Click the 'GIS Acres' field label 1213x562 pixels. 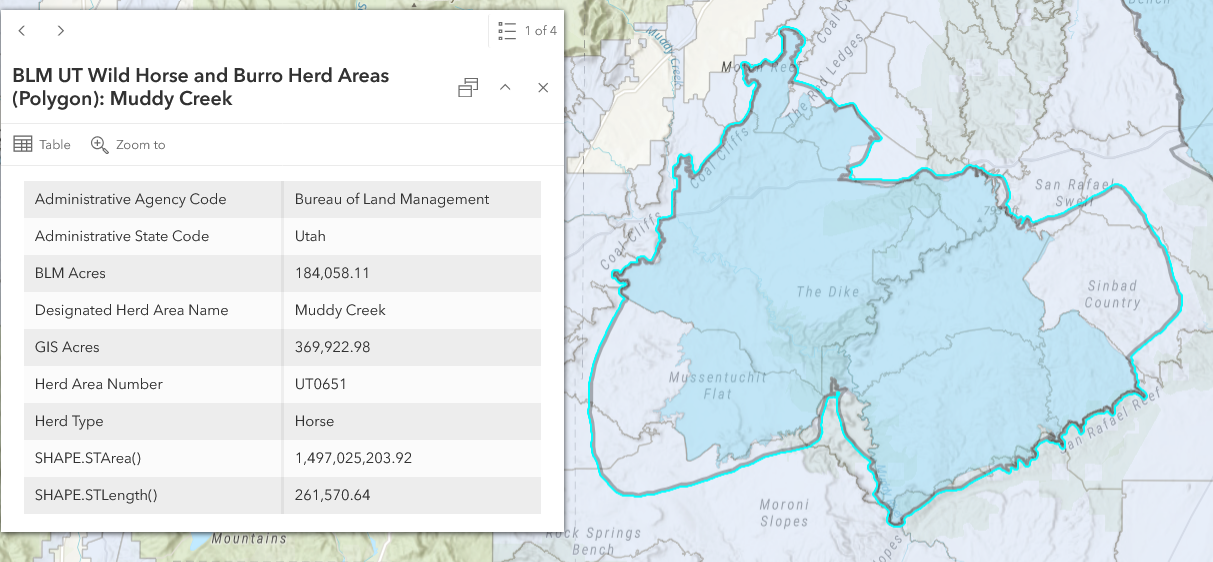click(67, 347)
